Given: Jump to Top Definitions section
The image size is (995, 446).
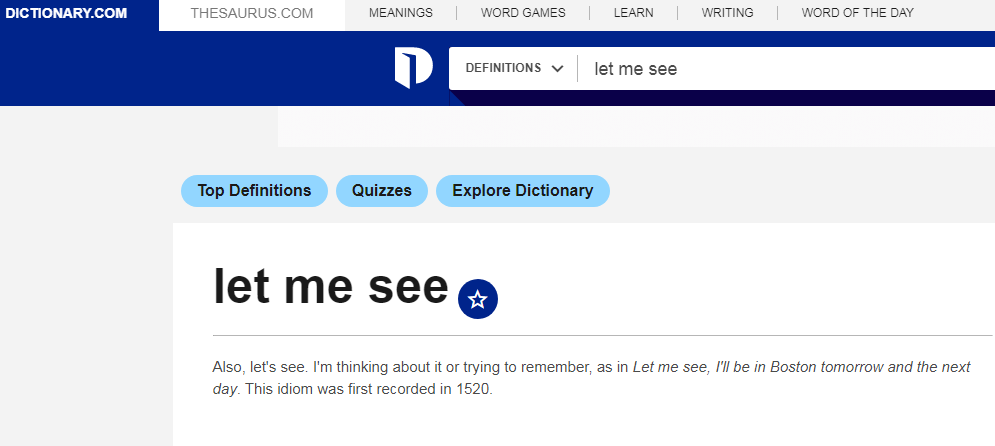Looking at the screenshot, I should tap(254, 191).
